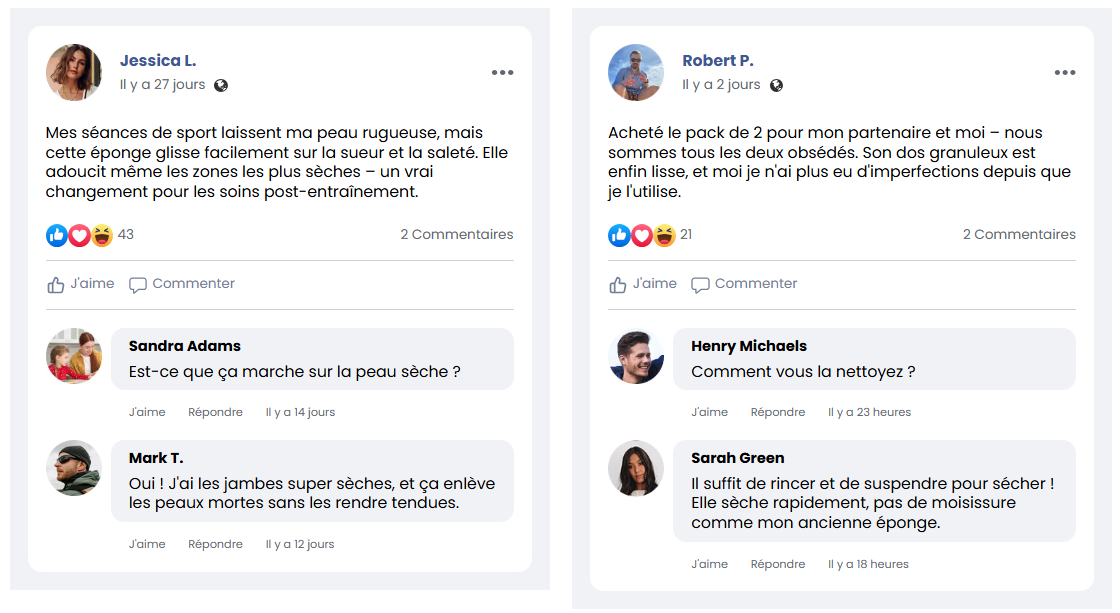Click the globe privacy icon on Robert's post

[x=776, y=85]
